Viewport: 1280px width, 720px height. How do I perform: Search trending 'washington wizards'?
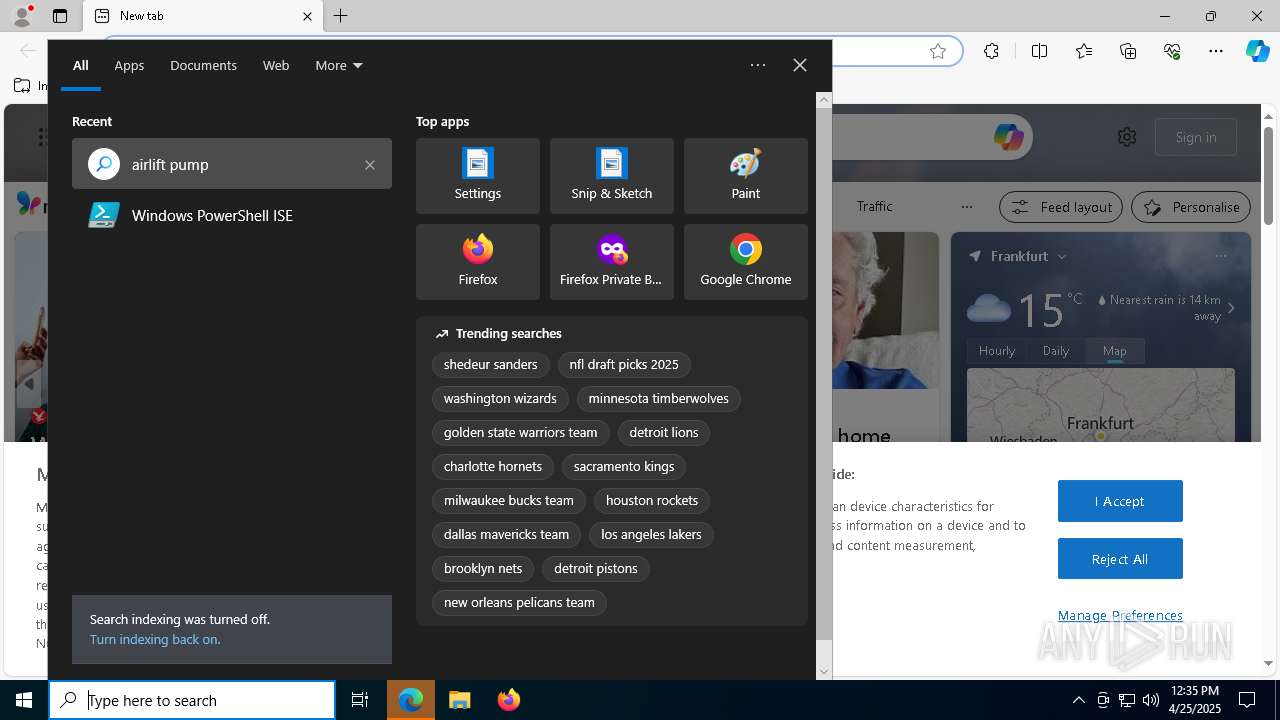pos(500,399)
